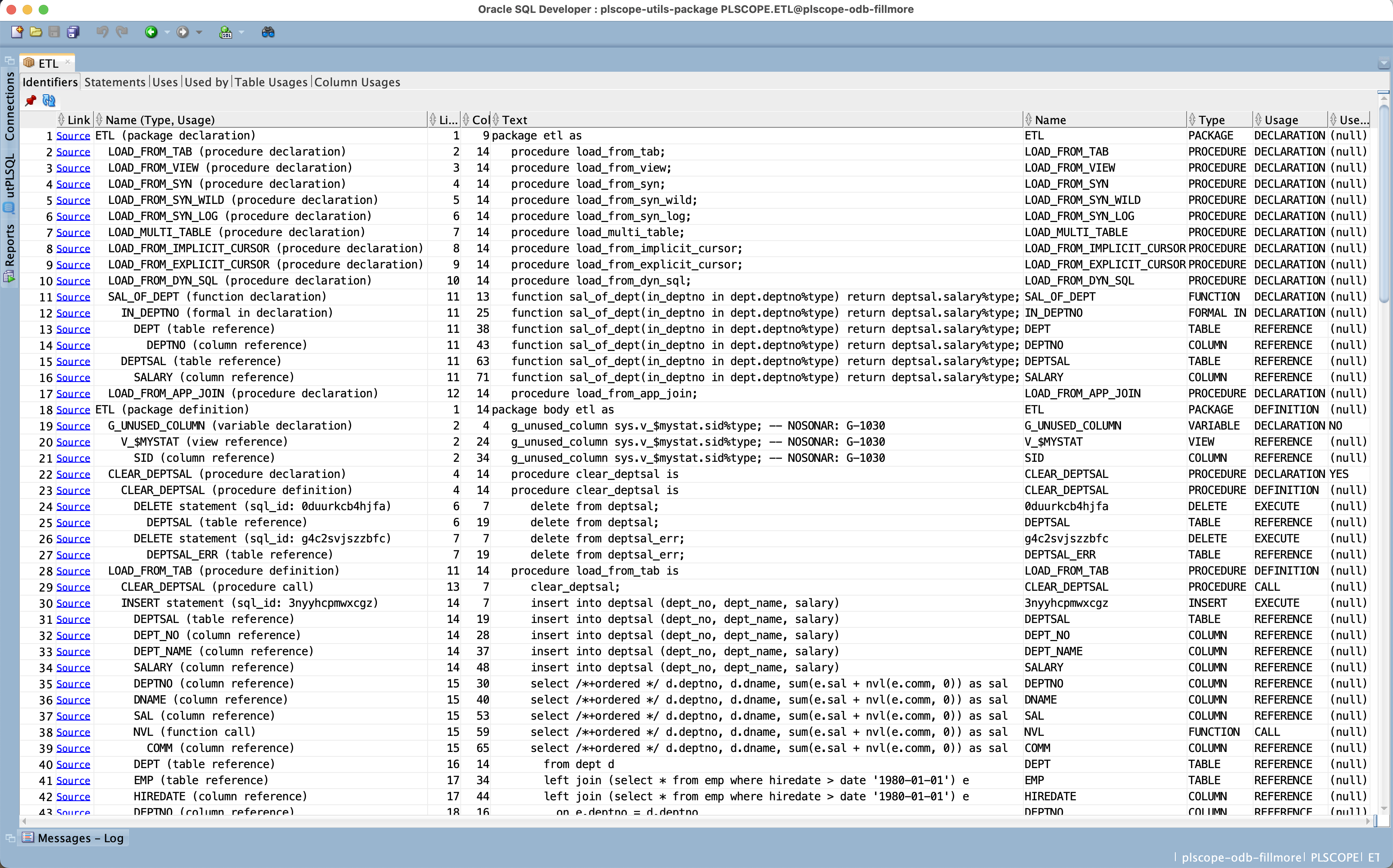Click PLSCOPE in the status bar
The height and width of the screenshot is (868, 1393).
click(x=1335, y=857)
